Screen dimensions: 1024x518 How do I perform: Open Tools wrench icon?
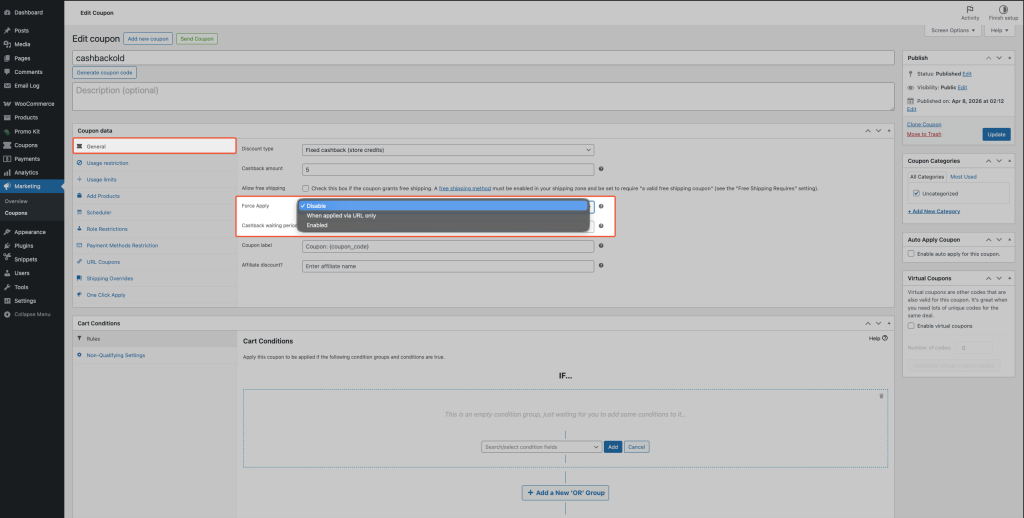pyautogui.click(x=7, y=287)
